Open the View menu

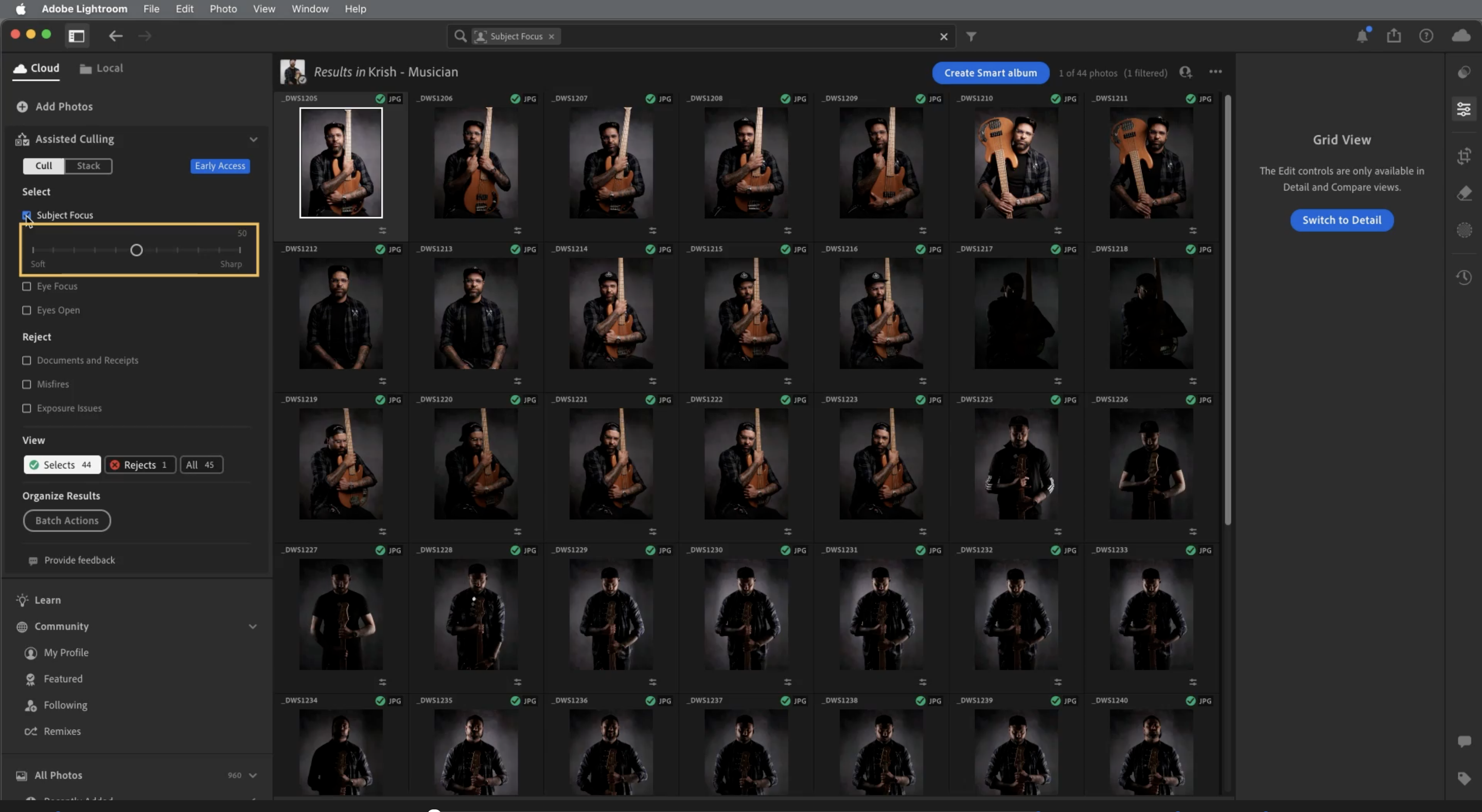click(x=264, y=9)
